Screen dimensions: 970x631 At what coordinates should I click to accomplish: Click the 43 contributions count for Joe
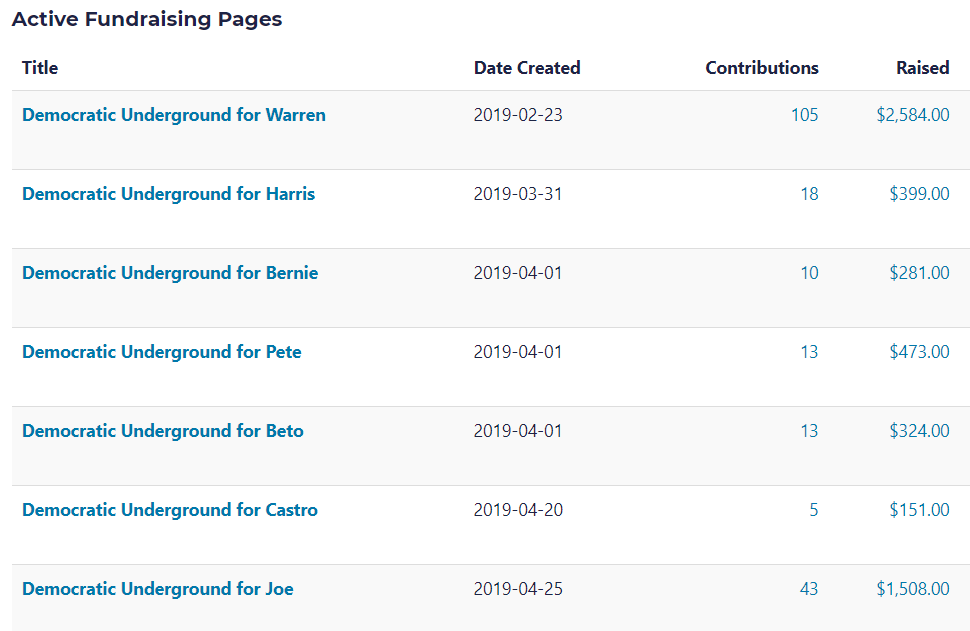pyautogui.click(x=809, y=589)
